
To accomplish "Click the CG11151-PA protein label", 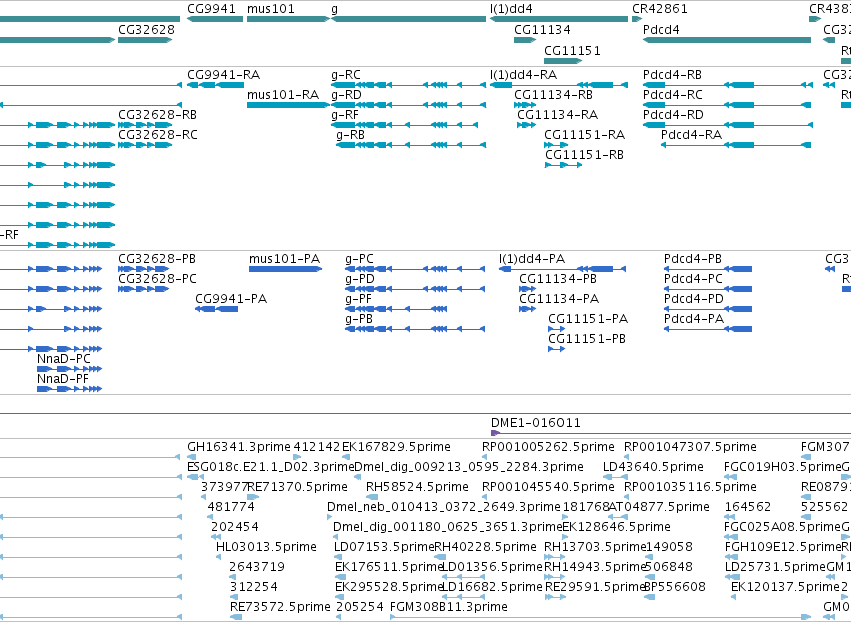I will [x=588, y=319].
